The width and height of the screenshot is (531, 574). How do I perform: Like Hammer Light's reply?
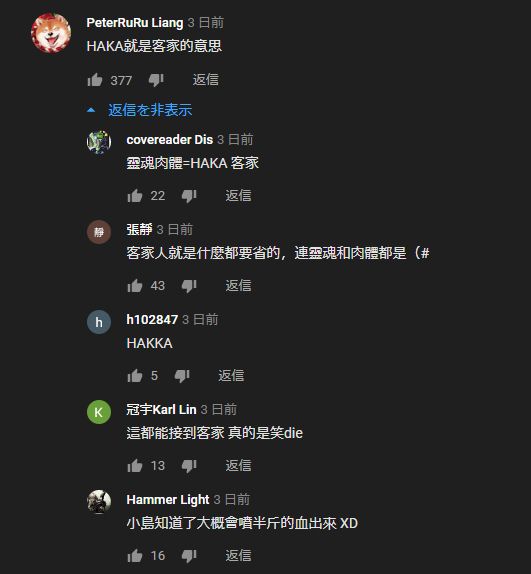tap(135, 556)
